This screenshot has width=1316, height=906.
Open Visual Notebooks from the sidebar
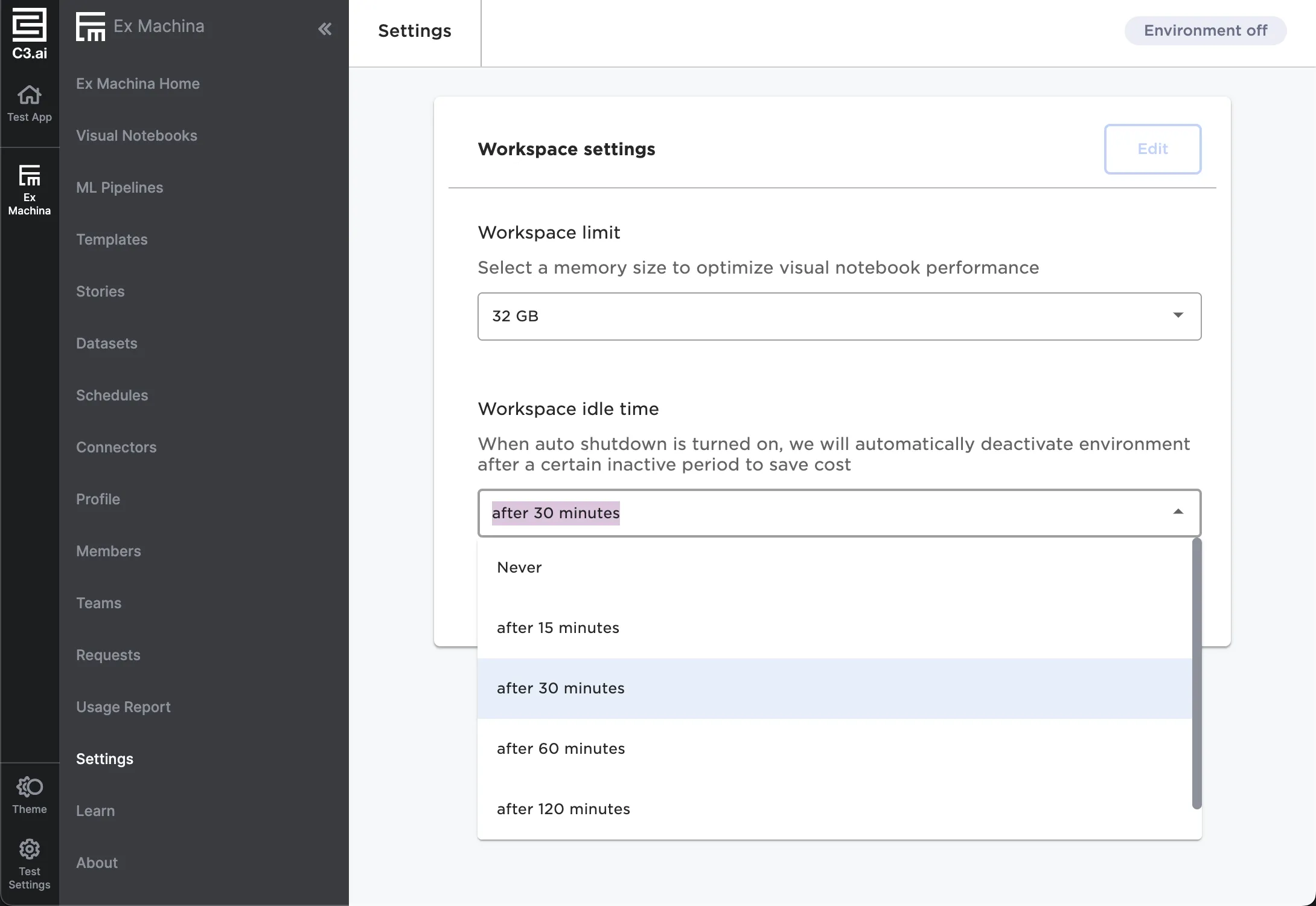click(136, 135)
